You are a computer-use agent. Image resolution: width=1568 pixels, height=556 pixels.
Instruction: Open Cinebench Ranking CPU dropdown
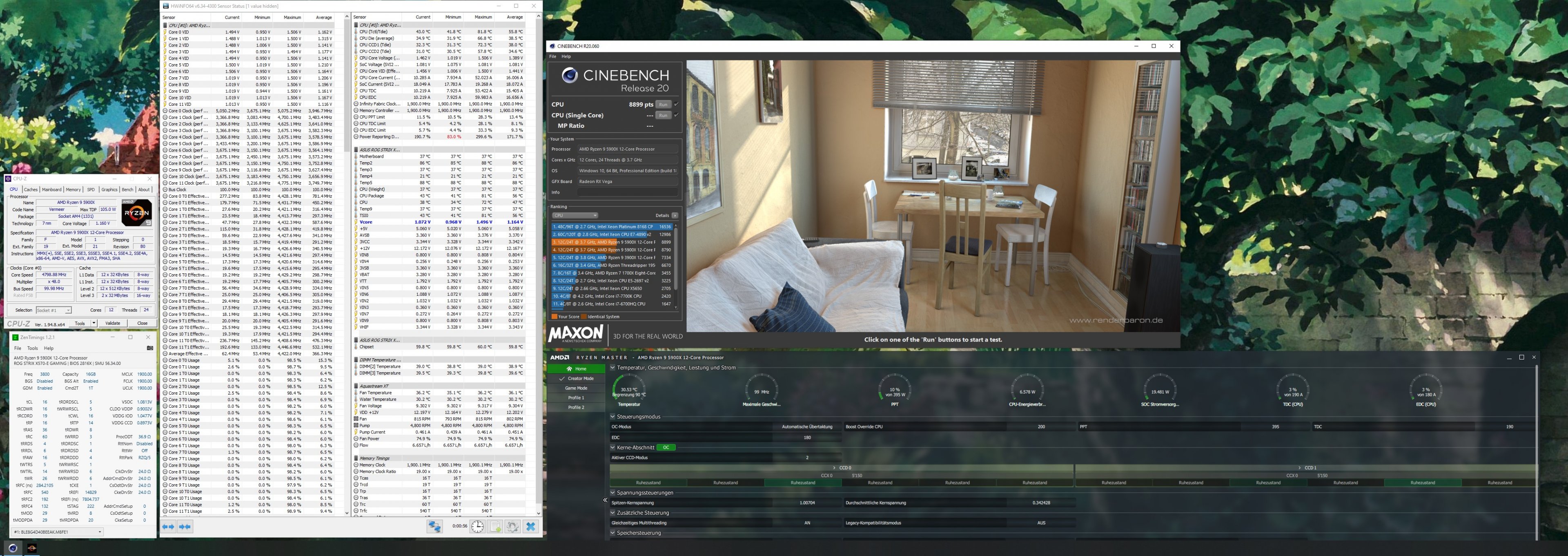pos(575,216)
